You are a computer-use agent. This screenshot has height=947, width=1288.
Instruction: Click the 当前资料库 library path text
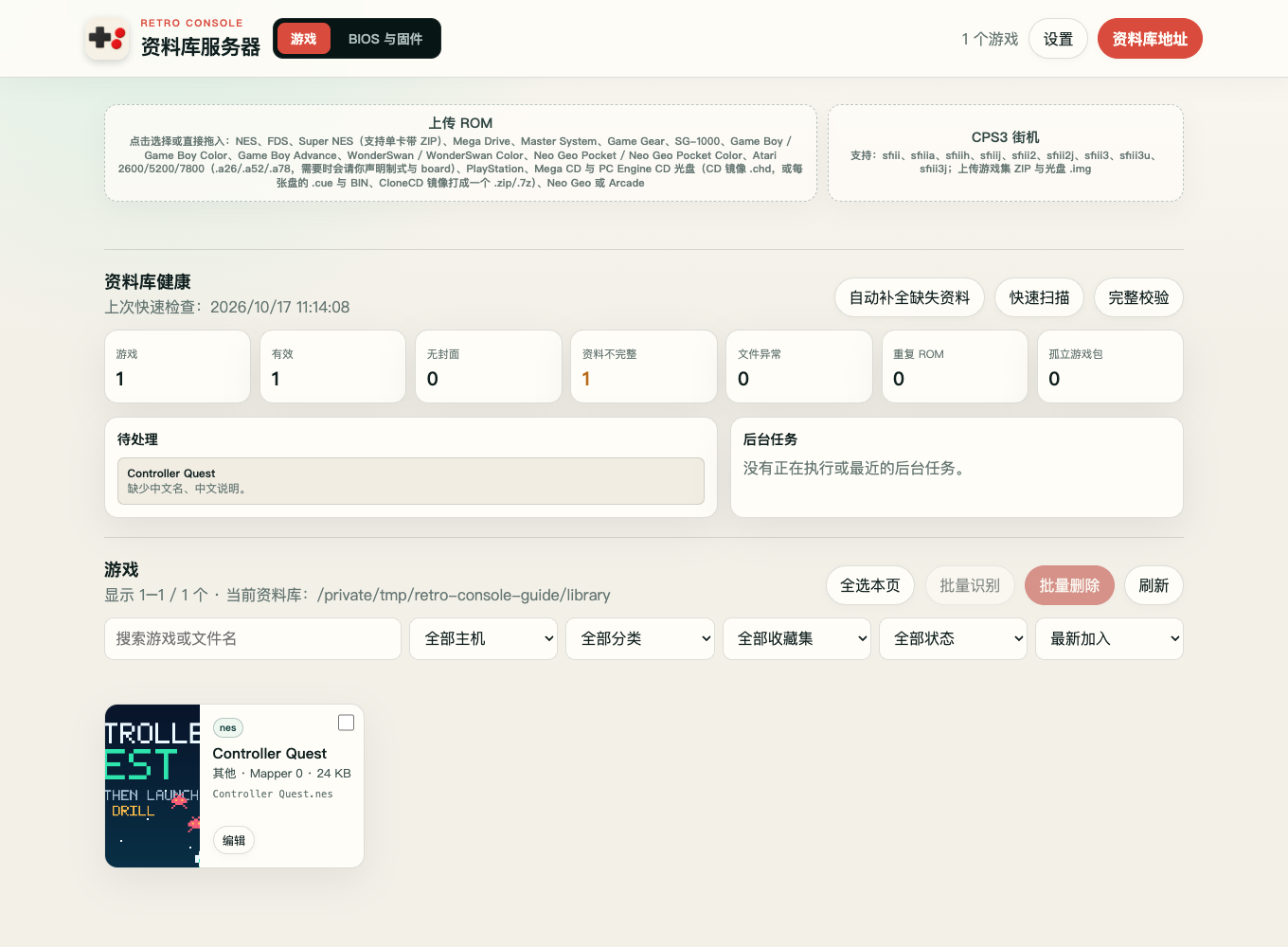pos(418,595)
